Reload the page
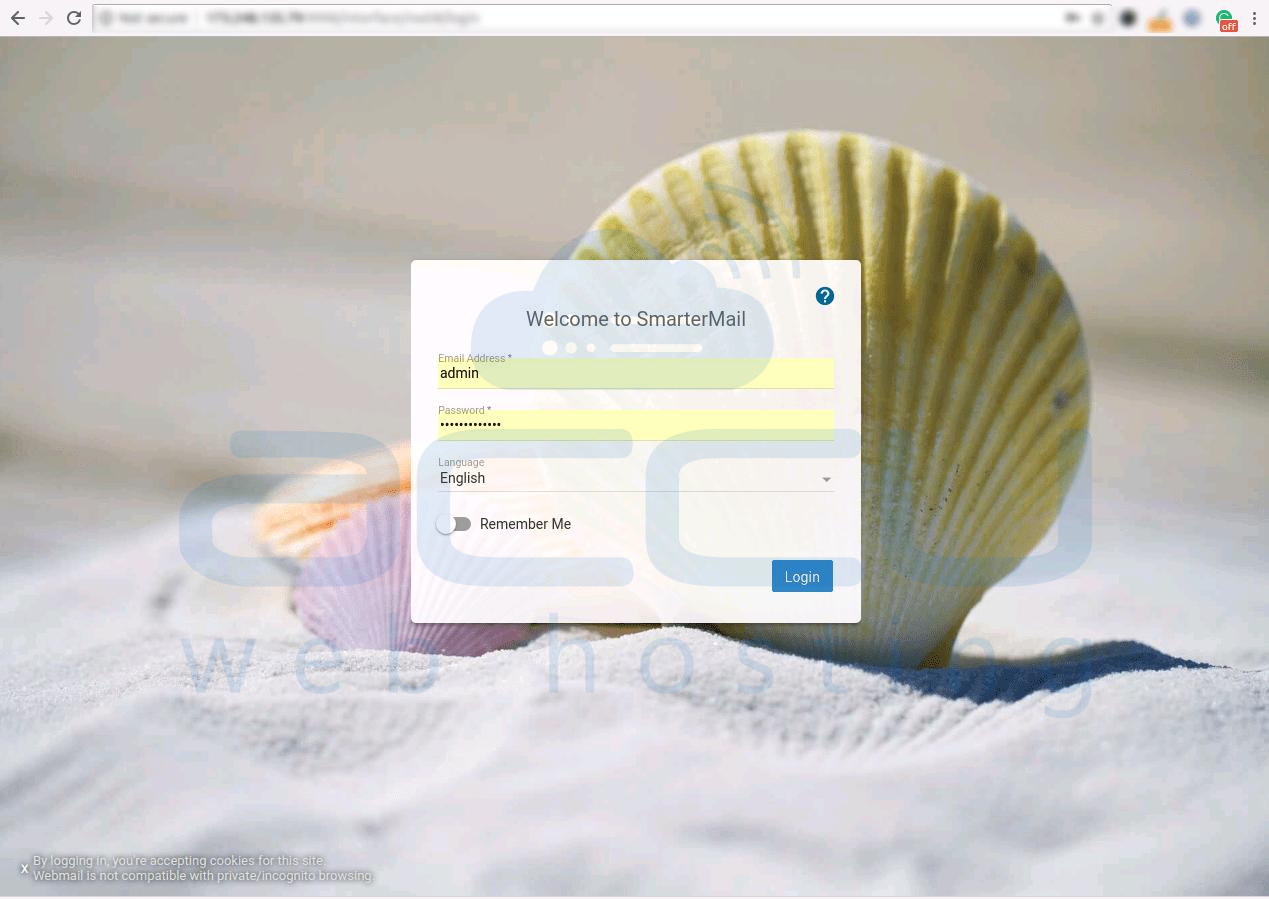Image resolution: width=1269 pixels, height=899 pixels. [x=73, y=18]
